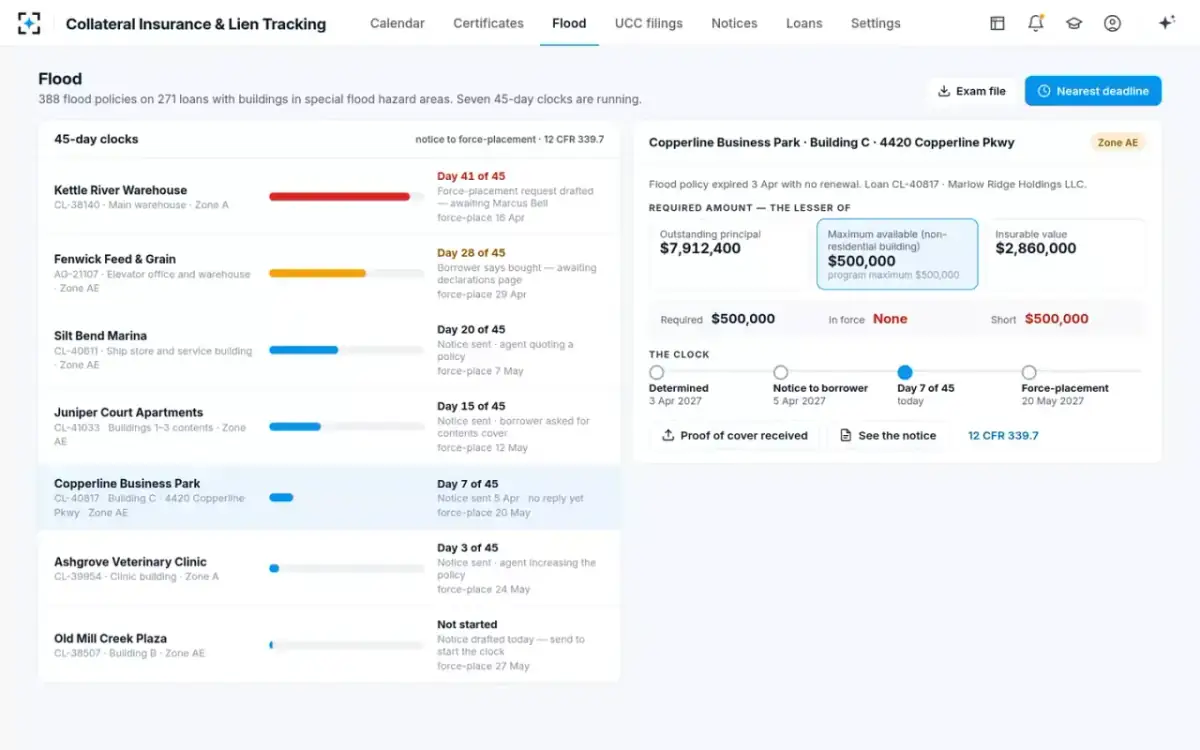Open the 12 CFR 339.7 link
Image resolution: width=1200 pixels, height=750 pixels.
pos(1003,435)
